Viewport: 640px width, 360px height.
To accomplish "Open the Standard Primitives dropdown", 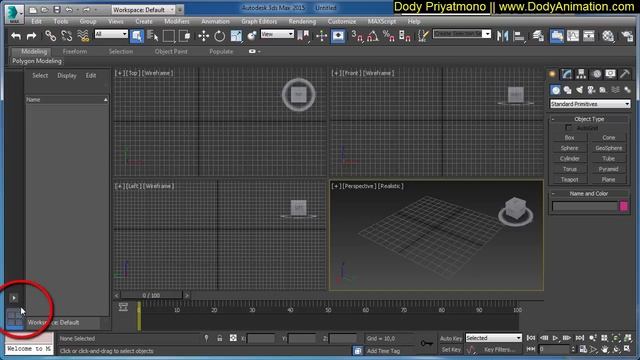I will 590,104.
